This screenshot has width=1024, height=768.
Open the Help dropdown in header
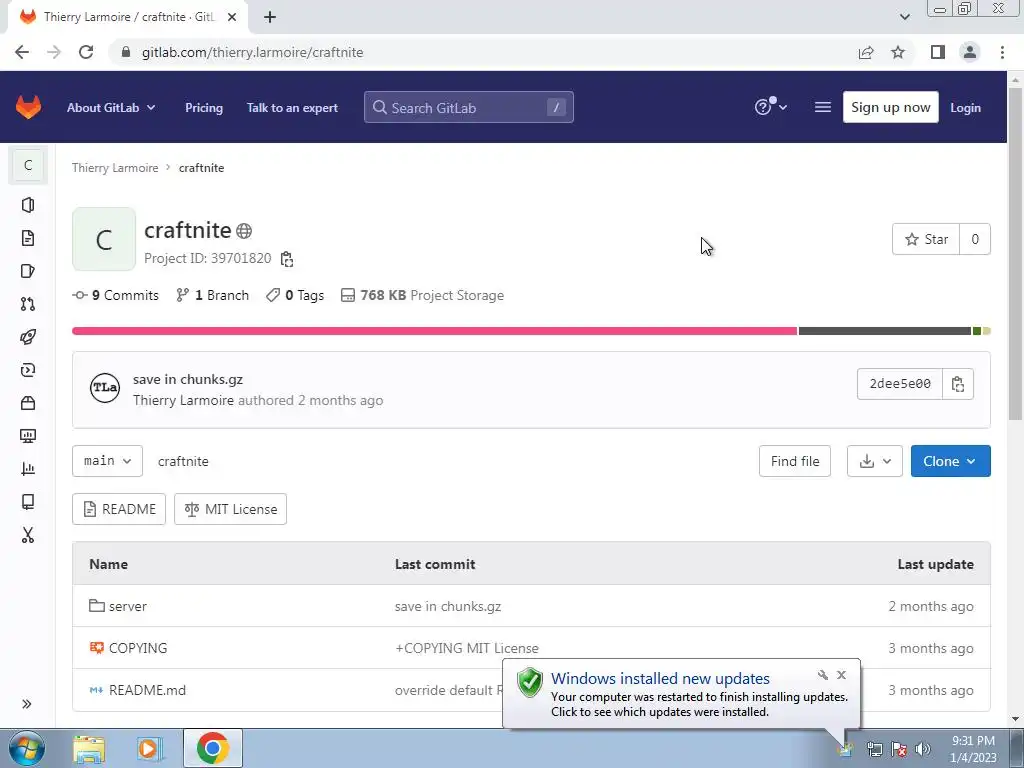pyautogui.click(x=771, y=106)
